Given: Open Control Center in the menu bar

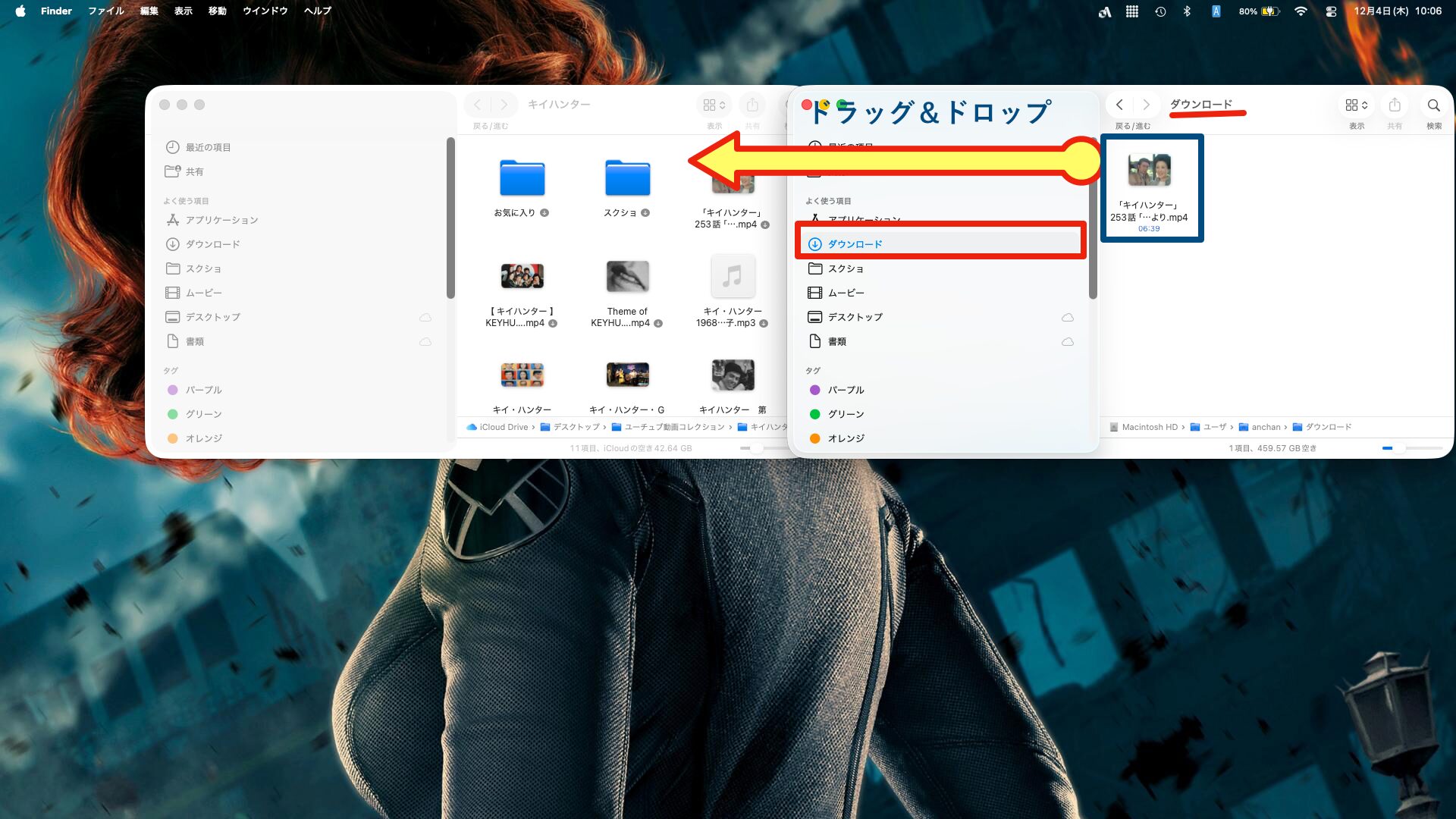Looking at the screenshot, I should [x=1331, y=11].
